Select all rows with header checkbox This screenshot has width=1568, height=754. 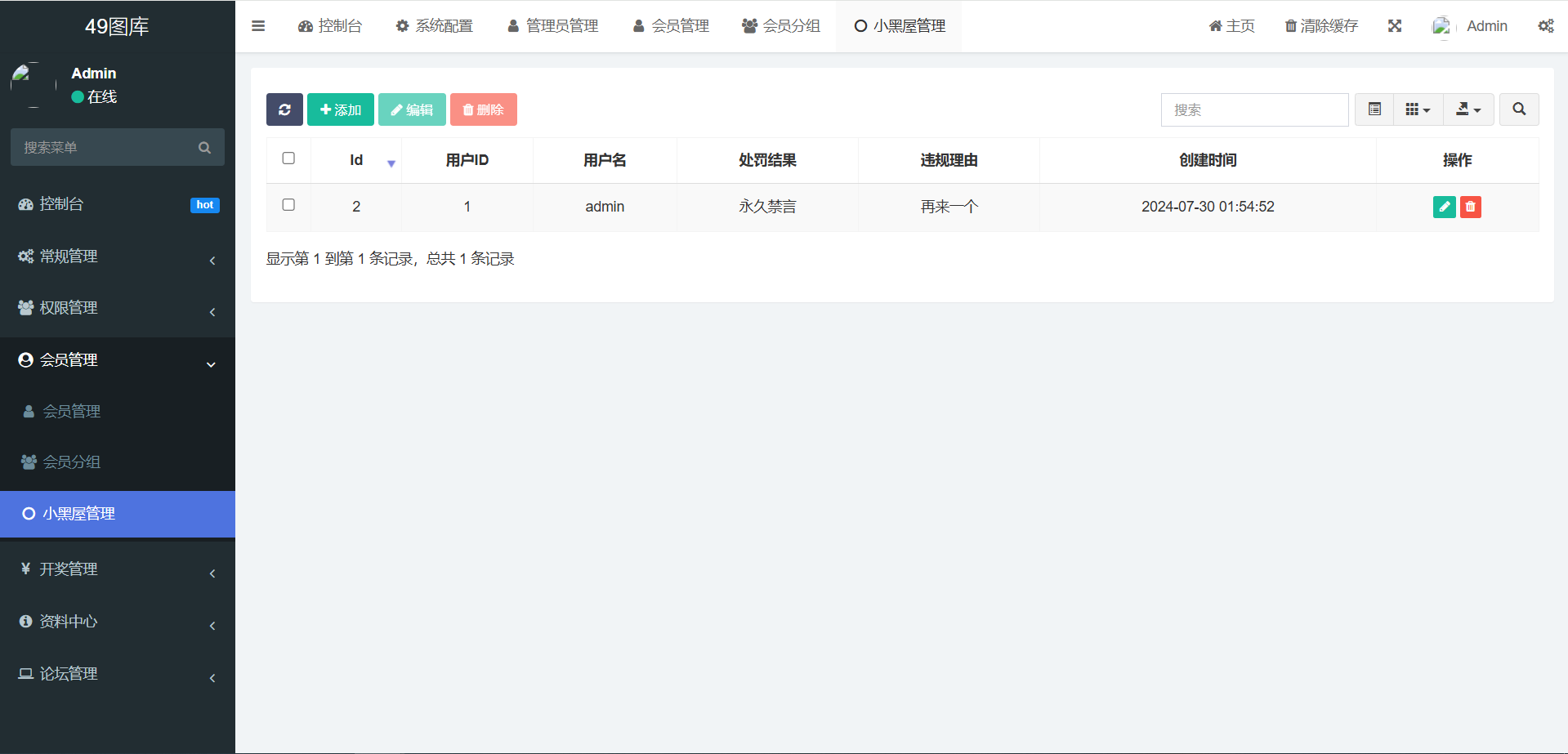pos(288,158)
